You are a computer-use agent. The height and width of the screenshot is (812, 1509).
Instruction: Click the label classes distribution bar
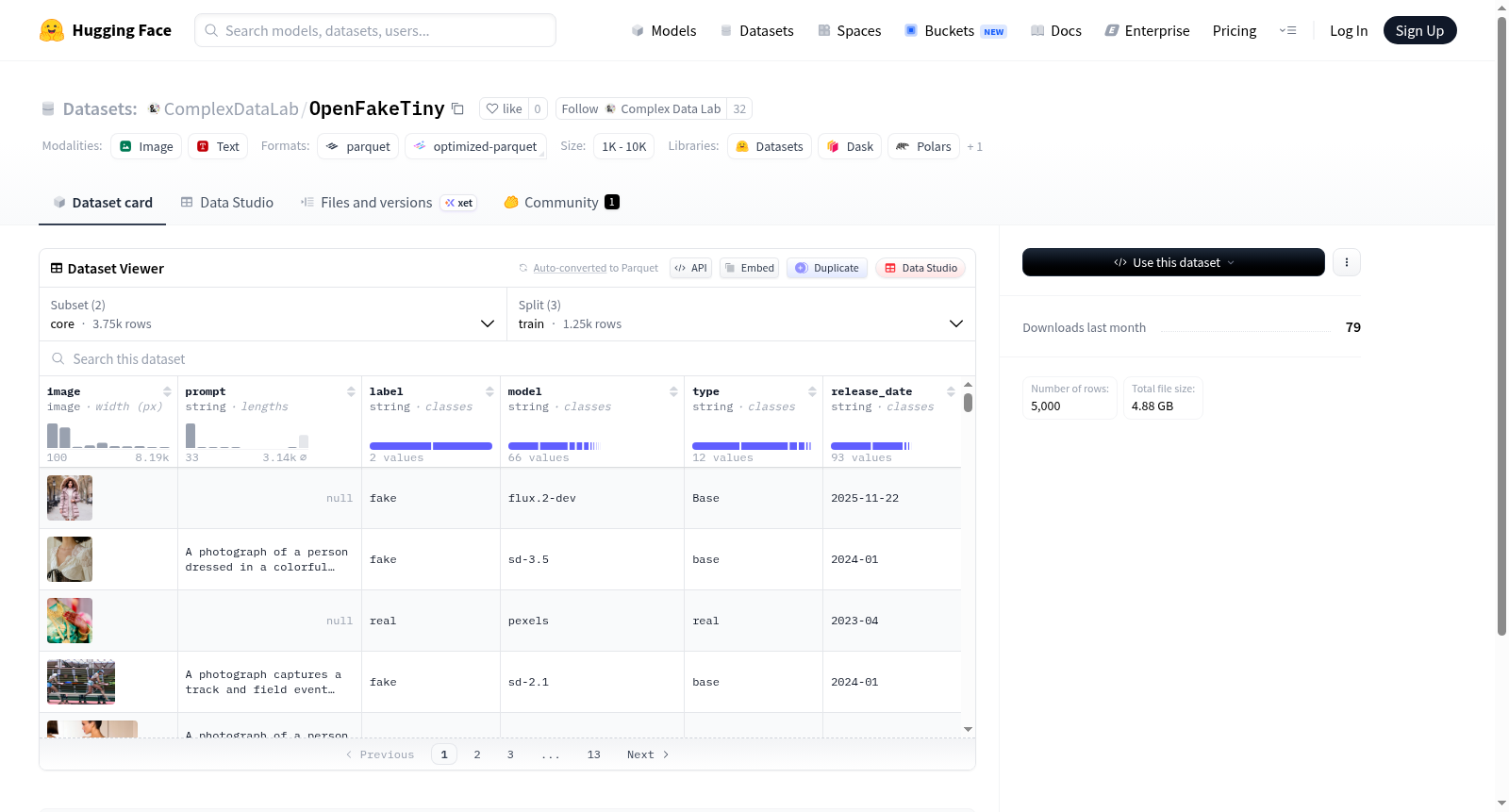tap(431, 446)
